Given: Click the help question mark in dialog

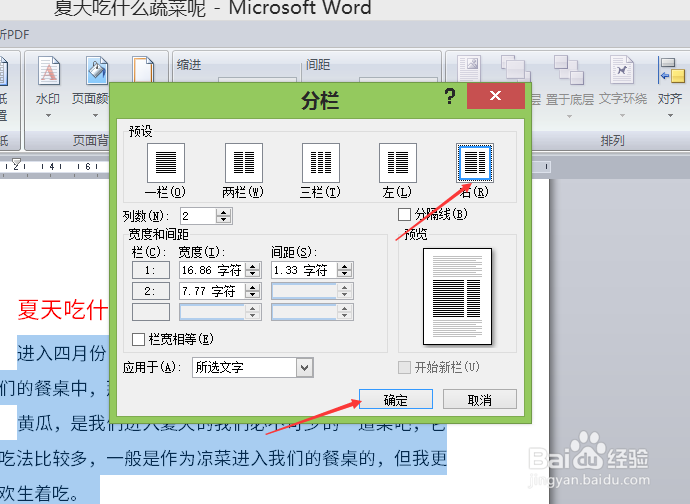Looking at the screenshot, I should (x=450, y=96).
